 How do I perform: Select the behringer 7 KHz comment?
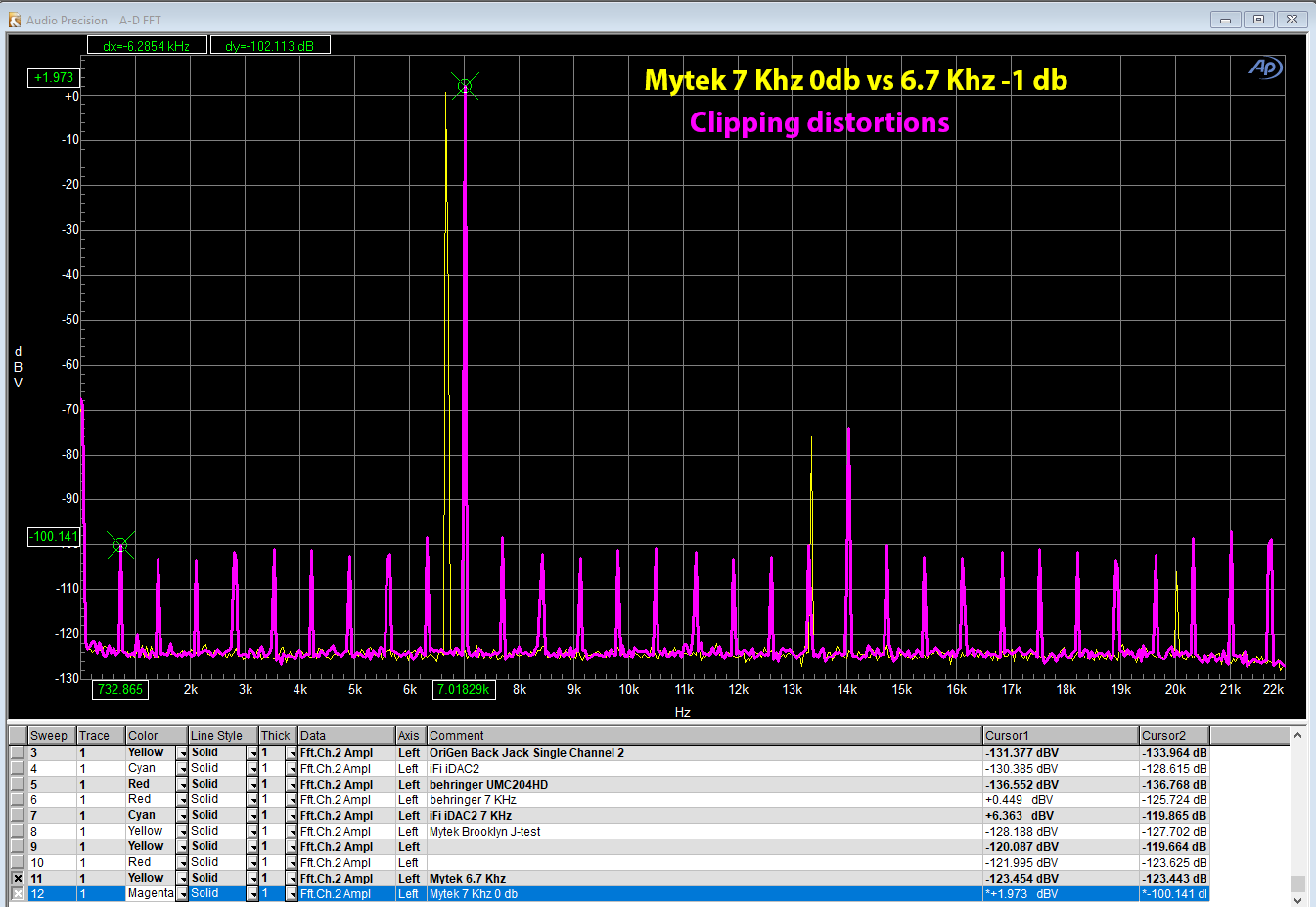coord(473,800)
